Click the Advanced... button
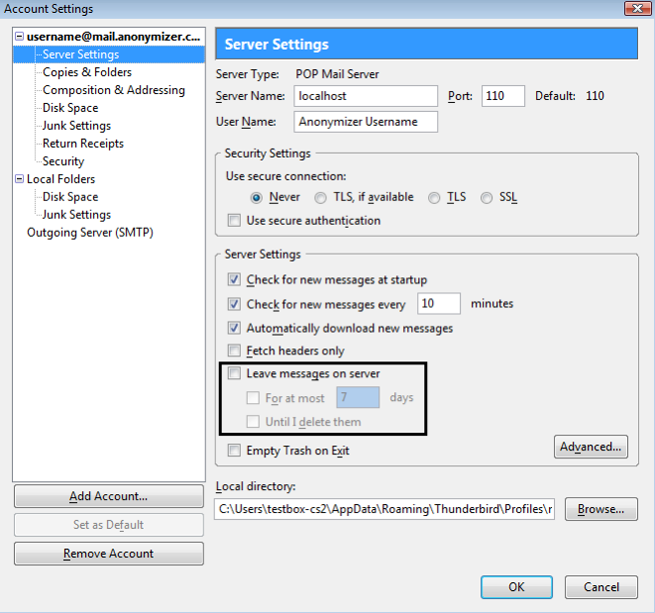The width and height of the screenshot is (655, 613). [591, 447]
